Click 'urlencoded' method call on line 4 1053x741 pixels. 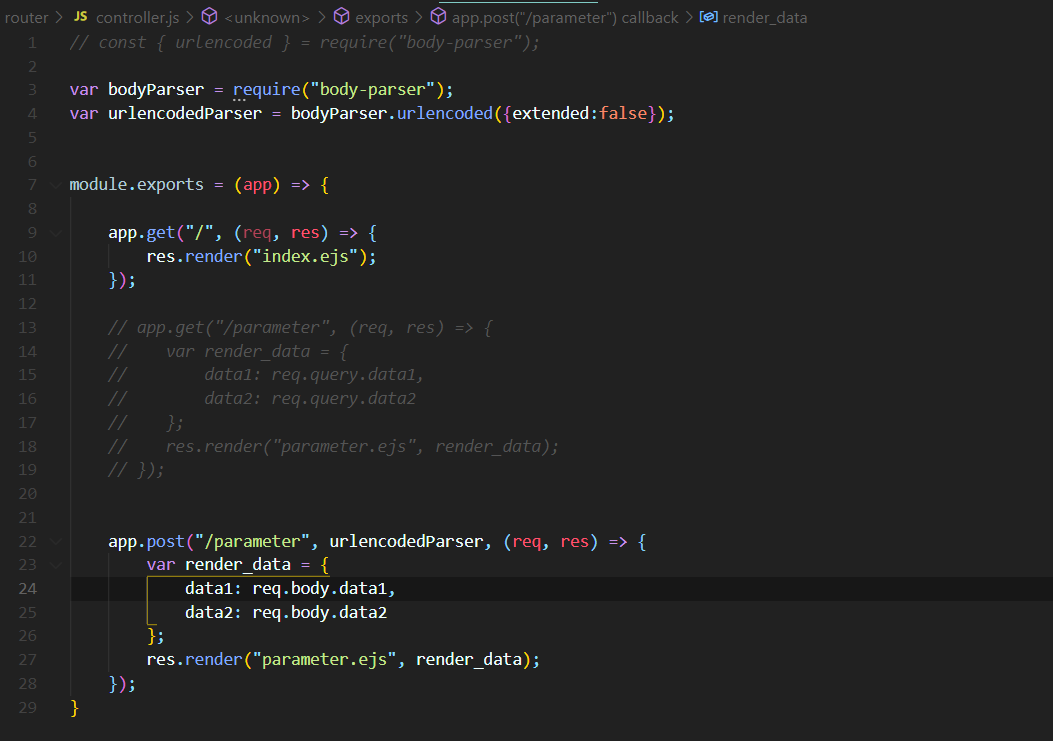click(x=445, y=114)
